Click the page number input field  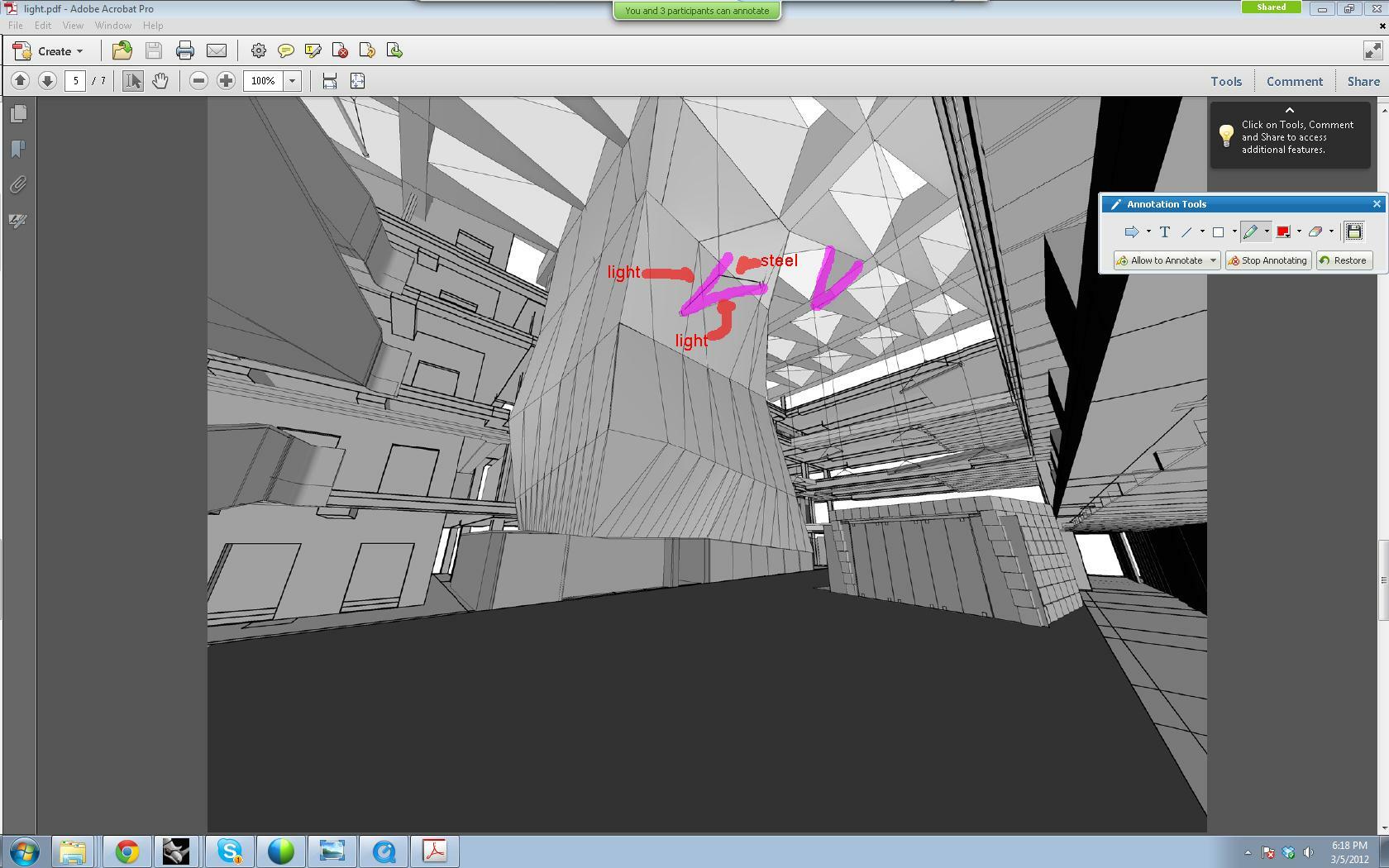[x=75, y=81]
